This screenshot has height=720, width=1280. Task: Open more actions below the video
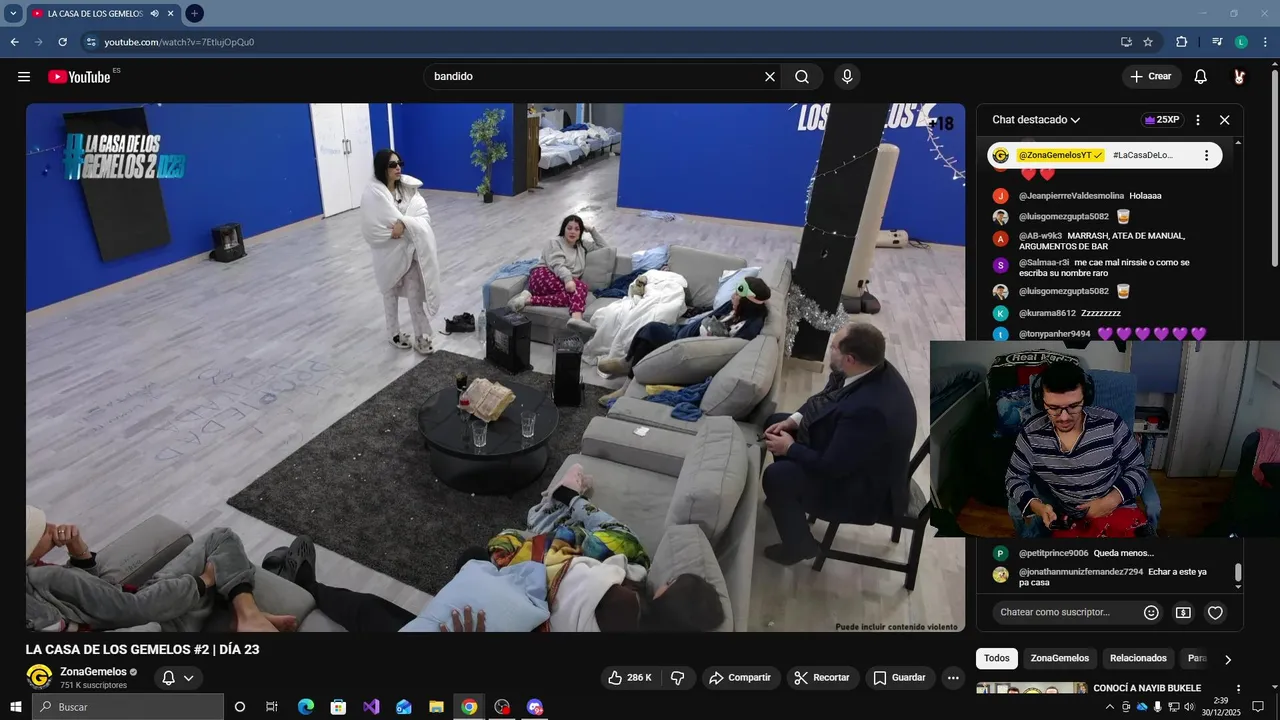953,677
